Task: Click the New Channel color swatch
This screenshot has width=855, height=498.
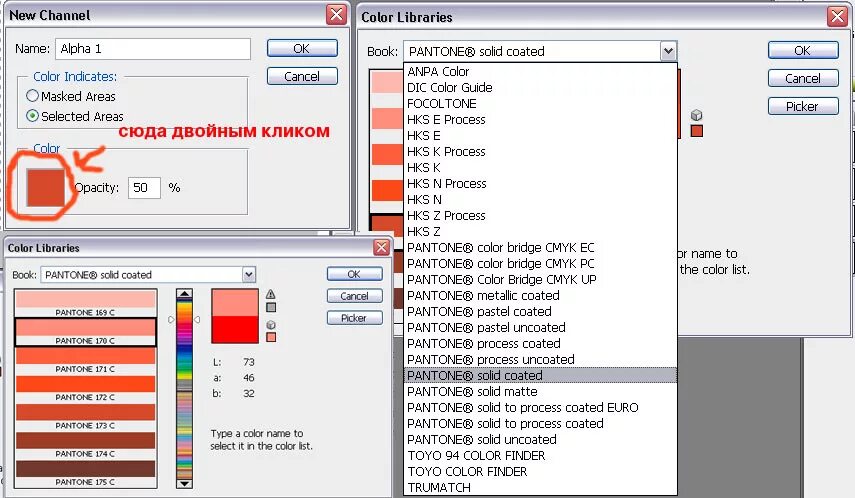Action: 46,188
